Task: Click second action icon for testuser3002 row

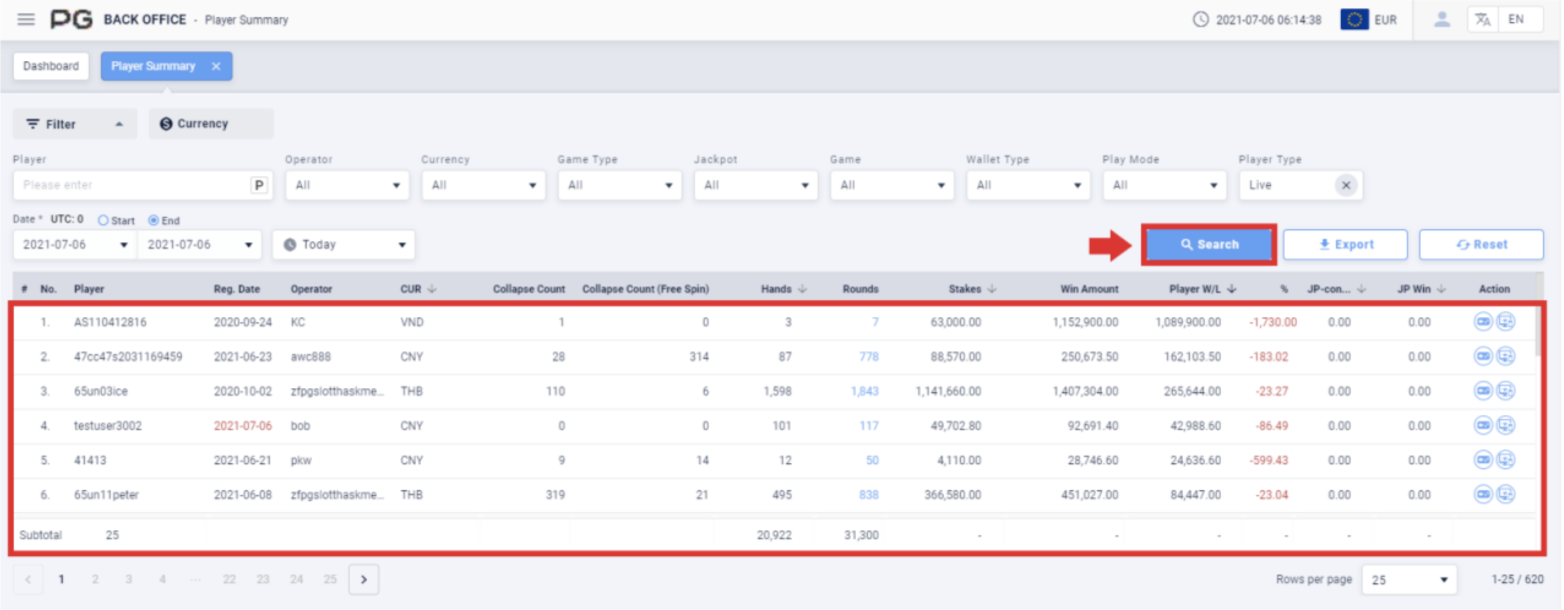Action: coord(1506,425)
